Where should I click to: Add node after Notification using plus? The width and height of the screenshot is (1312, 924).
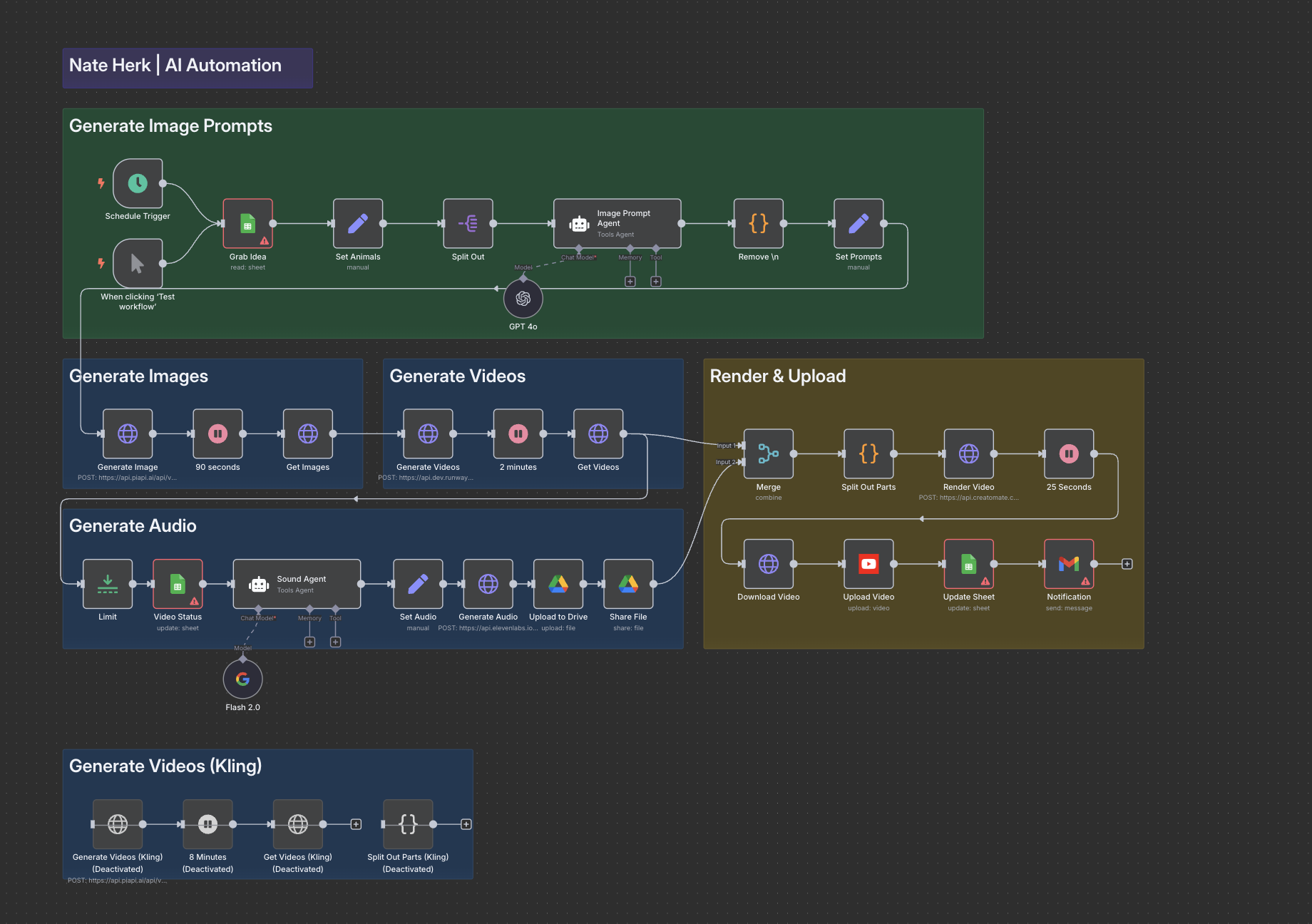[x=1127, y=564]
